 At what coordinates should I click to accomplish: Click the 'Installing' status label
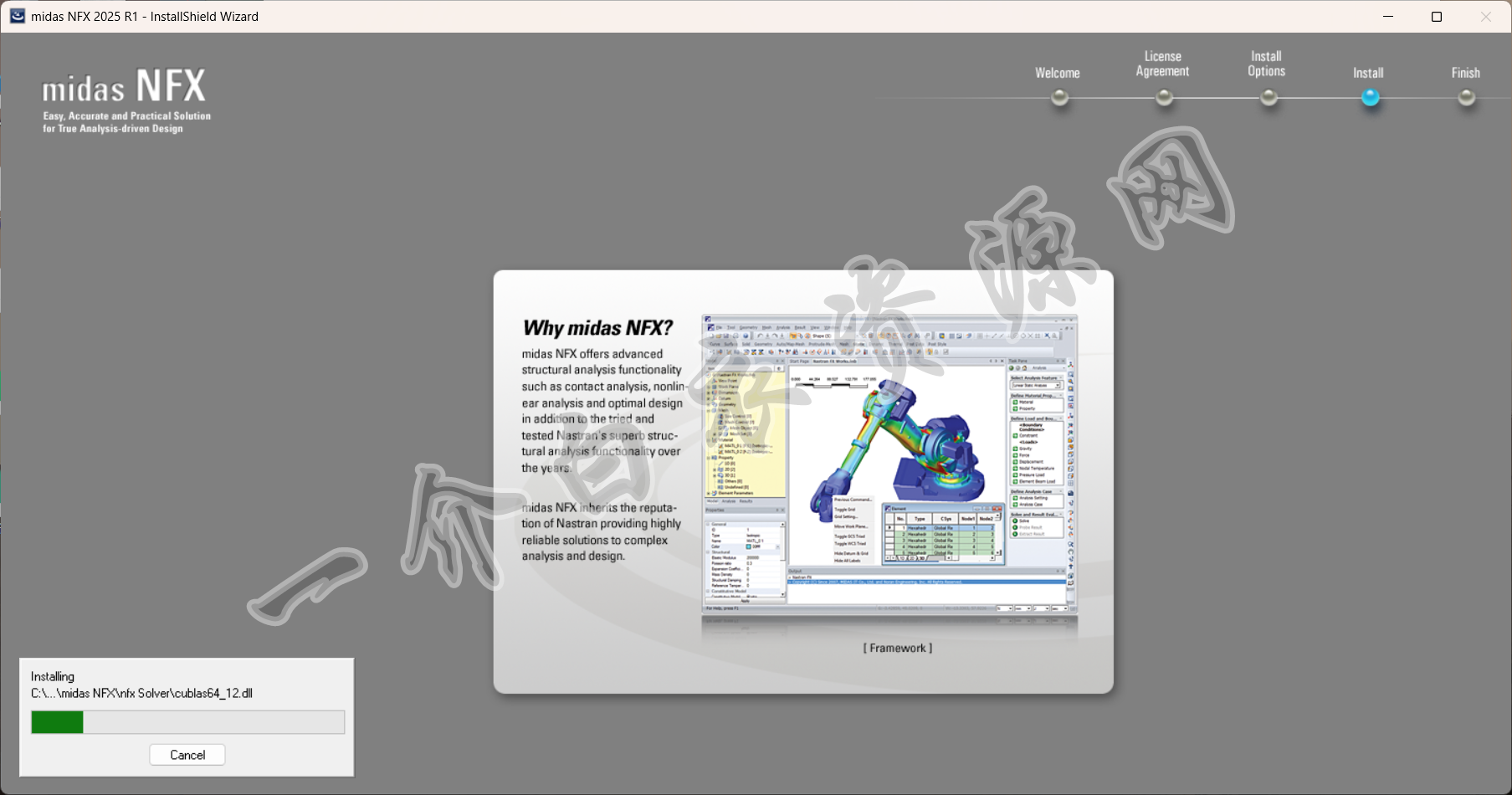coord(53,676)
